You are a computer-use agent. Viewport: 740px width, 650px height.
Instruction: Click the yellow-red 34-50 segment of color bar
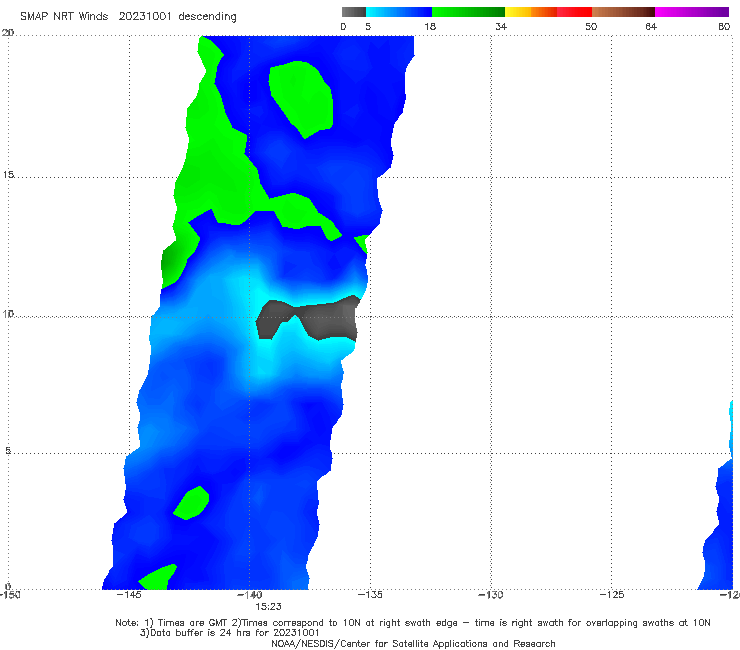click(548, 12)
